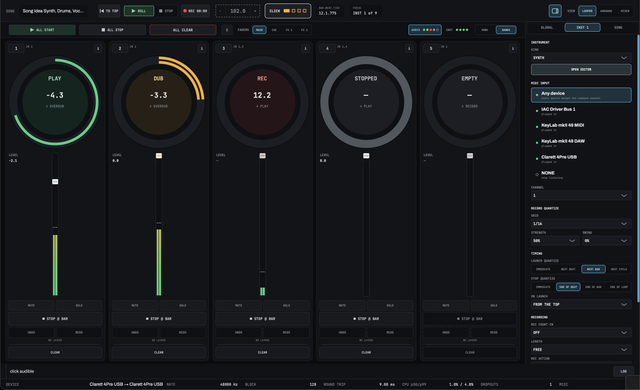Viewport: 640px width, 390px height.
Task: Select KeyLab mkII 49 MIDI input
Action: pos(581,127)
